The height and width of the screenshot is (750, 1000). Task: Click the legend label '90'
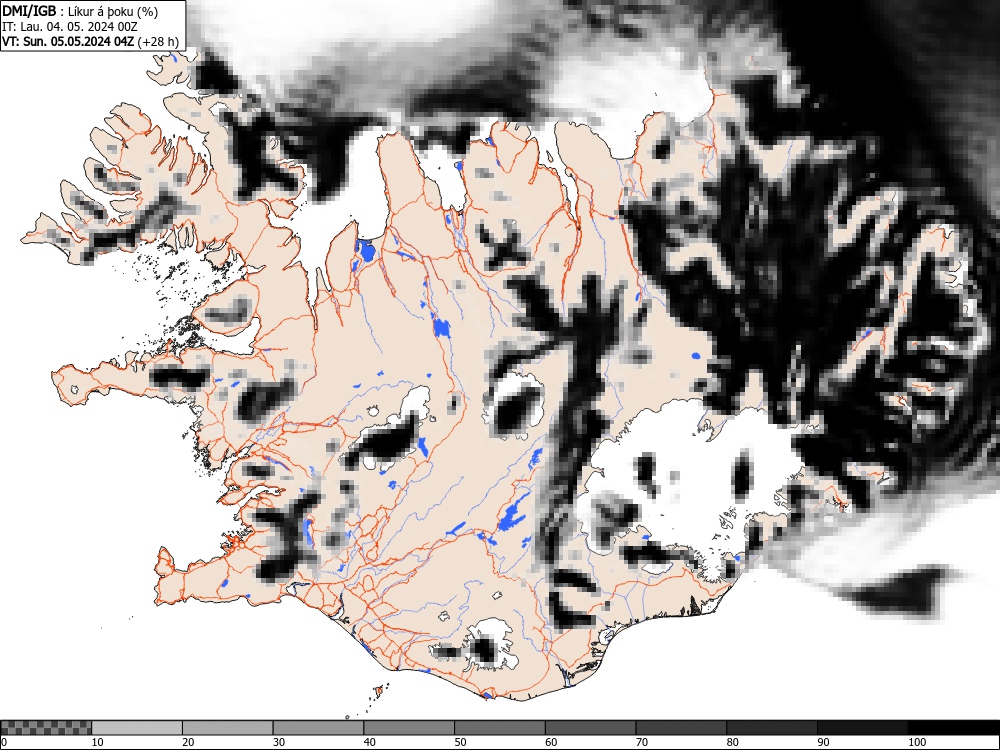pos(822,742)
